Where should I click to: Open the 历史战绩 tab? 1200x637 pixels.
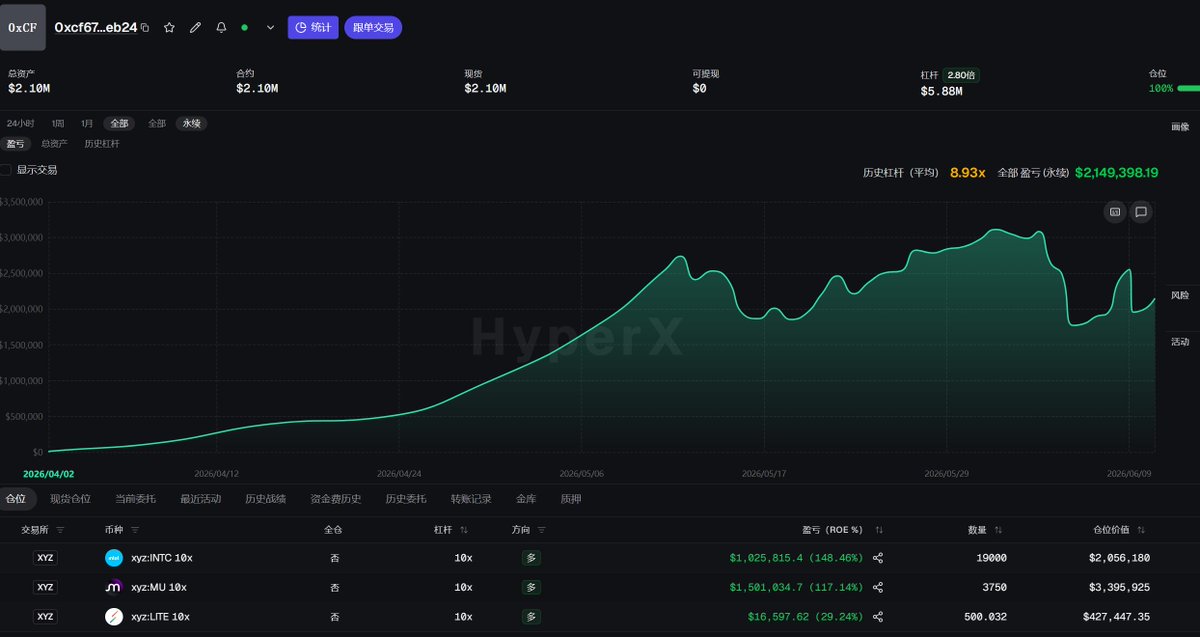[266, 498]
